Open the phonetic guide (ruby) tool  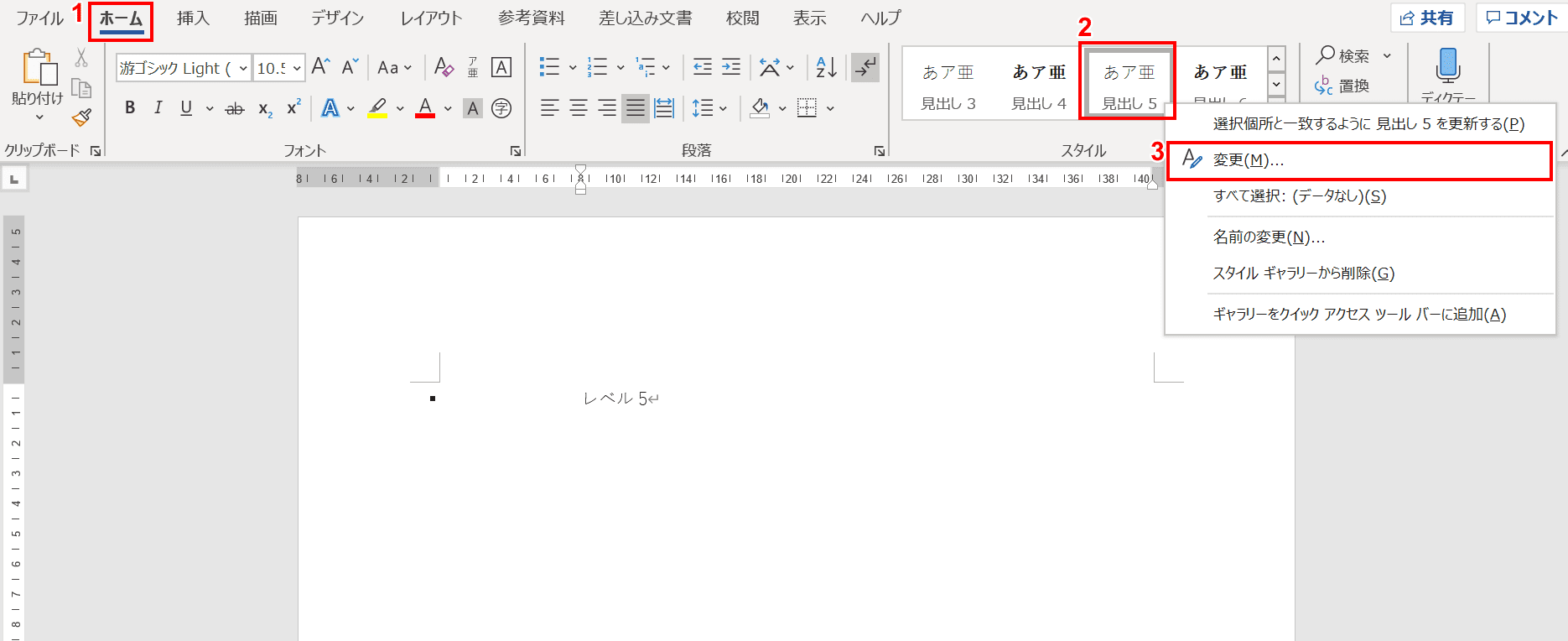[x=473, y=67]
